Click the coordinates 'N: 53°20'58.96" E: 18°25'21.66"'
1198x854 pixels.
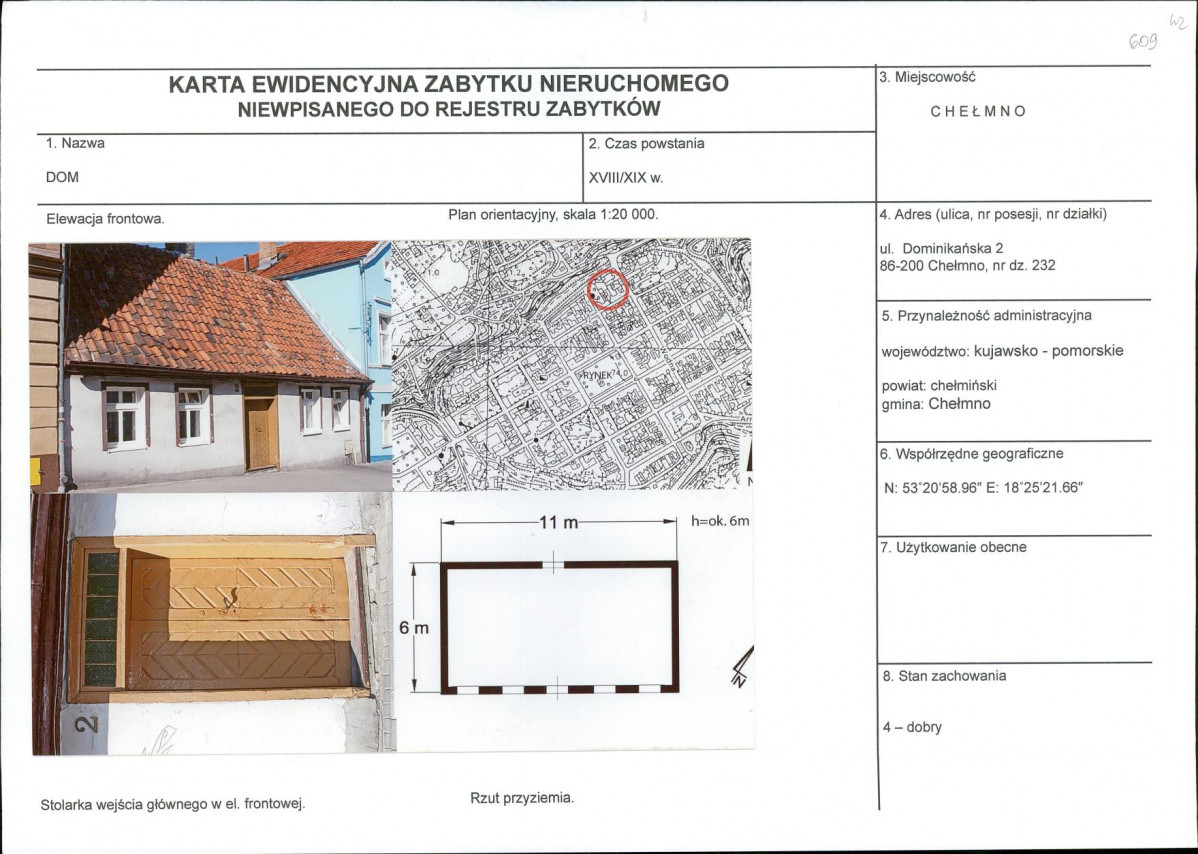[983, 487]
